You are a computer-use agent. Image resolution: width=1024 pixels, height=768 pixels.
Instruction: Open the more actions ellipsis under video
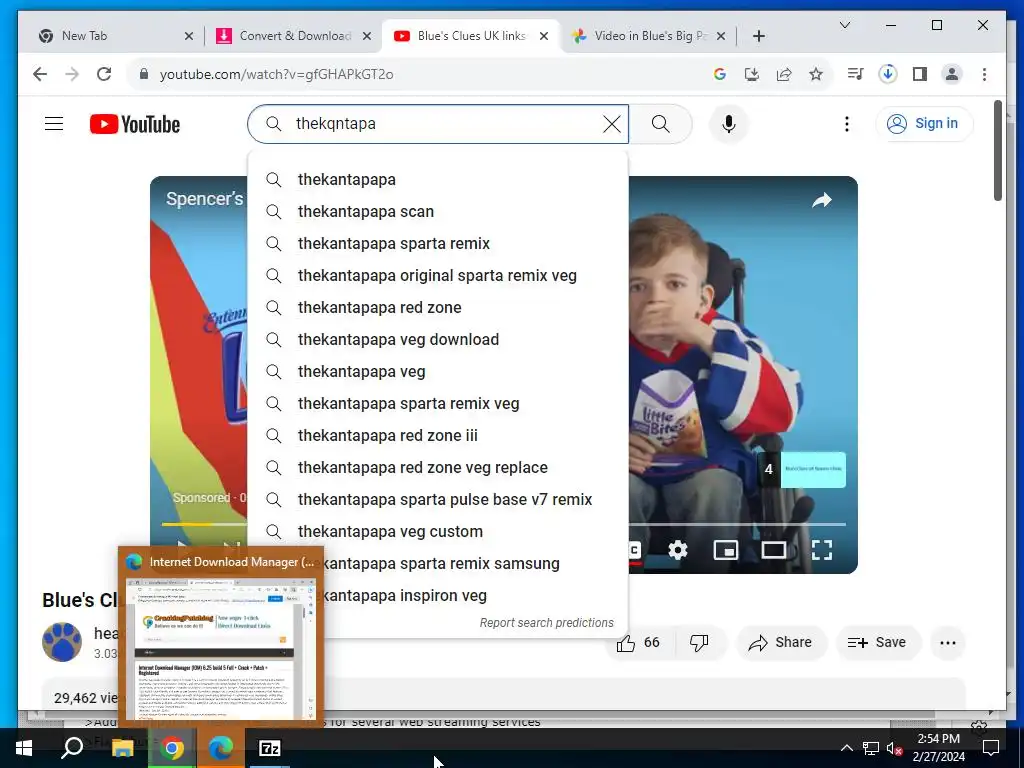coord(948,643)
